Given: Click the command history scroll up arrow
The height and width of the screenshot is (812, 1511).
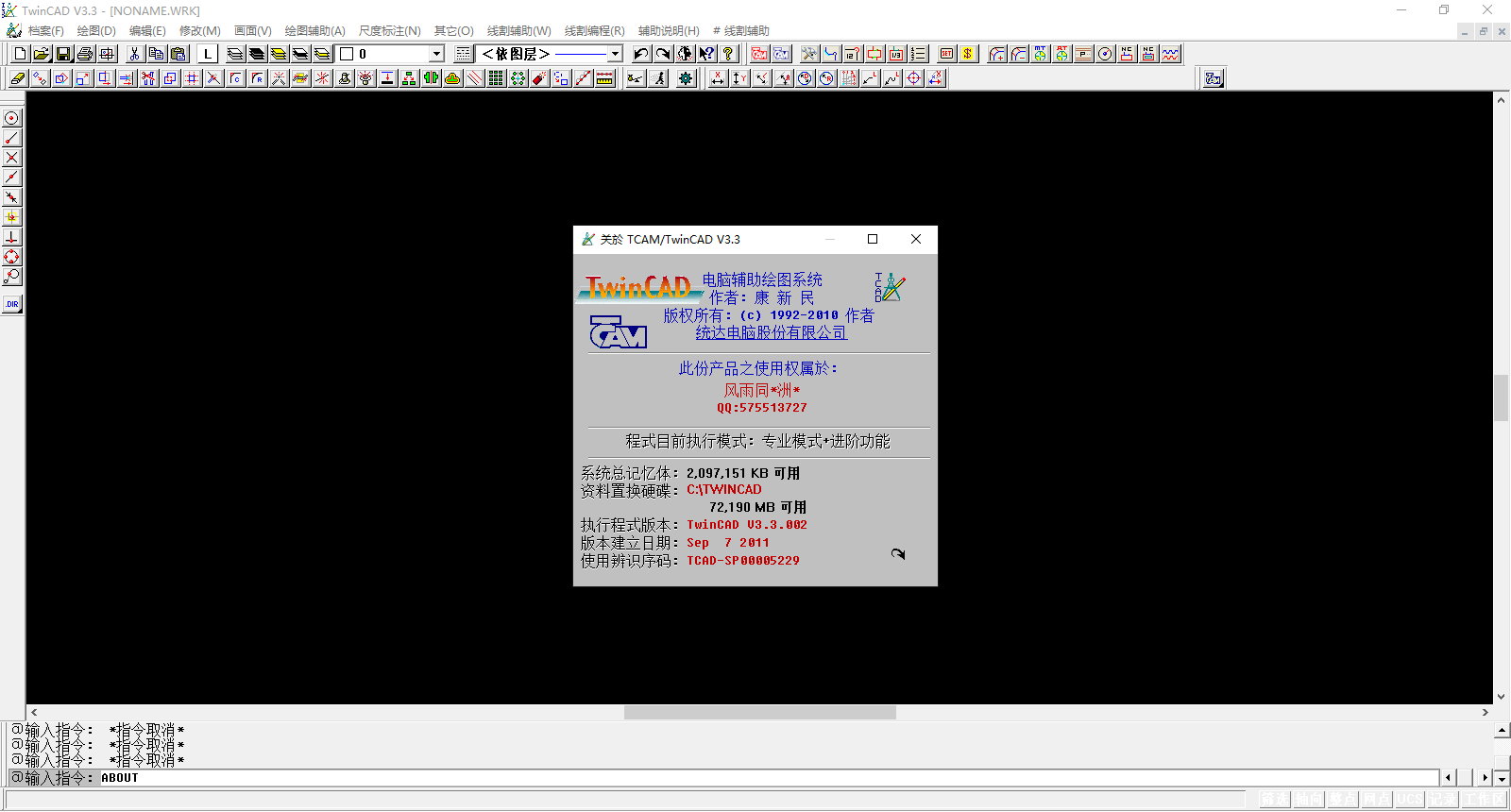Looking at the screenshot, I should (1502, 731).
